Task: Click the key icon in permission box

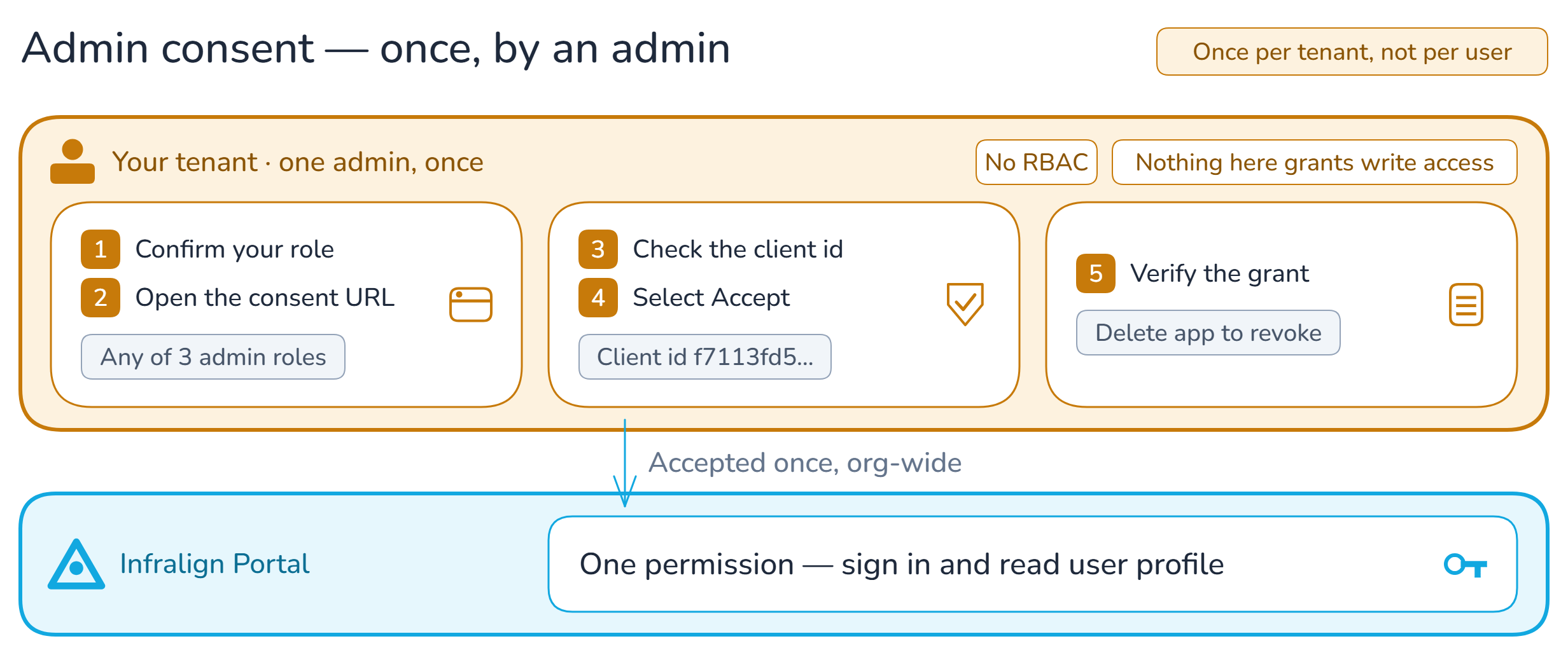Action: 1466,565
